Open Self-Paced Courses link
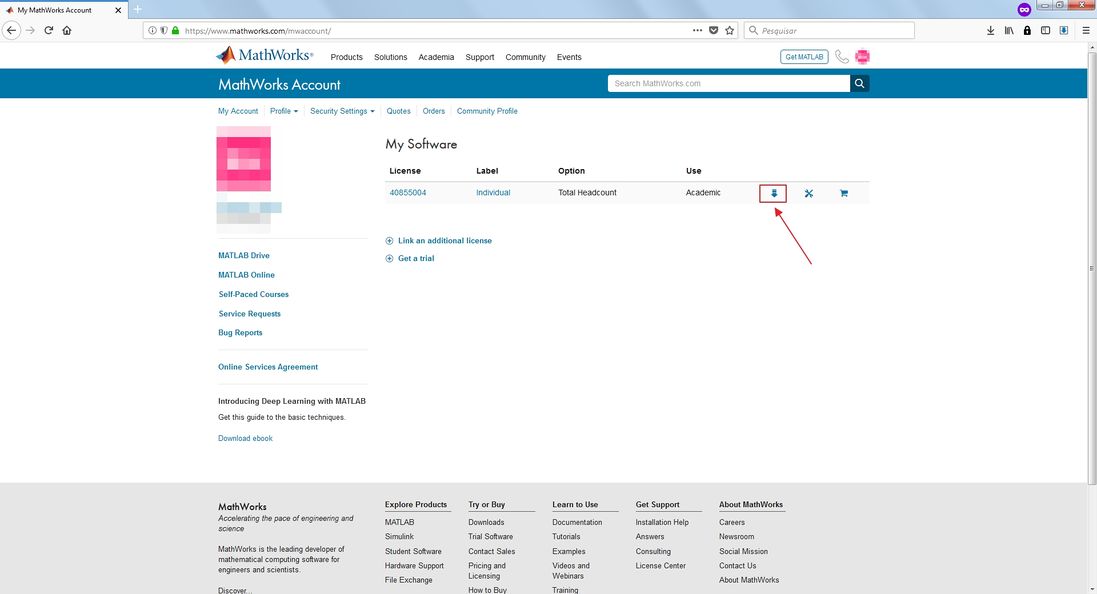Screen dimensions: 1097x594 tap(253, 295)
